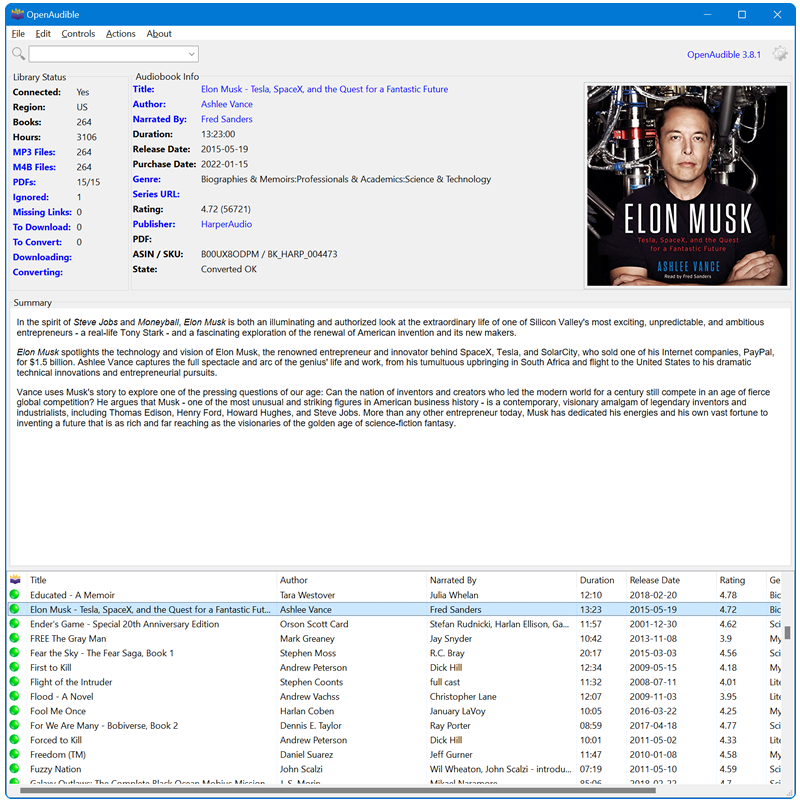The height and width of the screenshot is (800, 800).
Task: Click green status dot for Ender's Game
Action: tap(14, 623)
